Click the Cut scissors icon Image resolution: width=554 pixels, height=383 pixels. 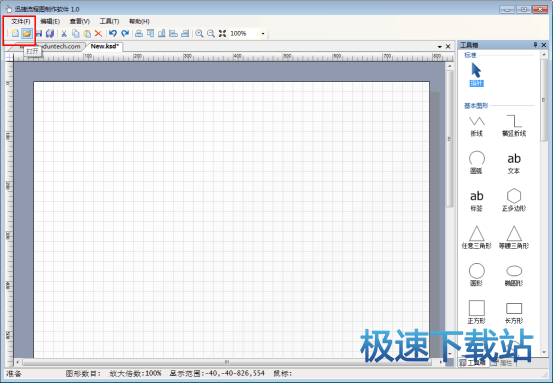tap(64, 34)
